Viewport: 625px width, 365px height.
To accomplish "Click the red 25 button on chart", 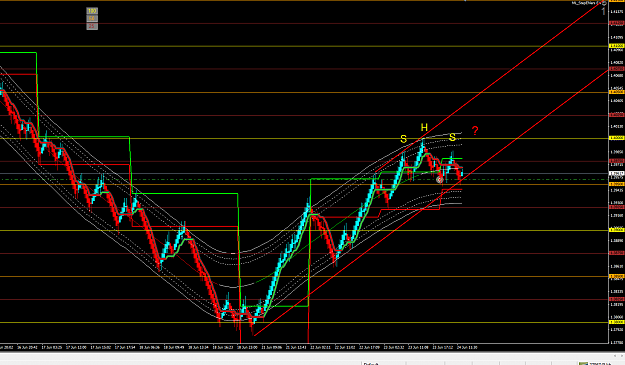I will pyautogui.click(x=92, y=26).
